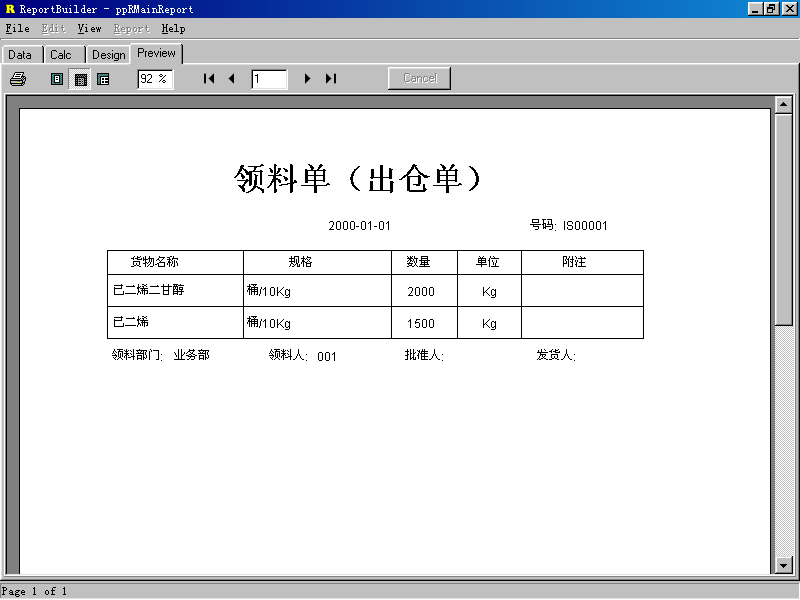The height and width of the screenshot is (600, 800).
Task: Open the View menu
Action: (89, 29)
